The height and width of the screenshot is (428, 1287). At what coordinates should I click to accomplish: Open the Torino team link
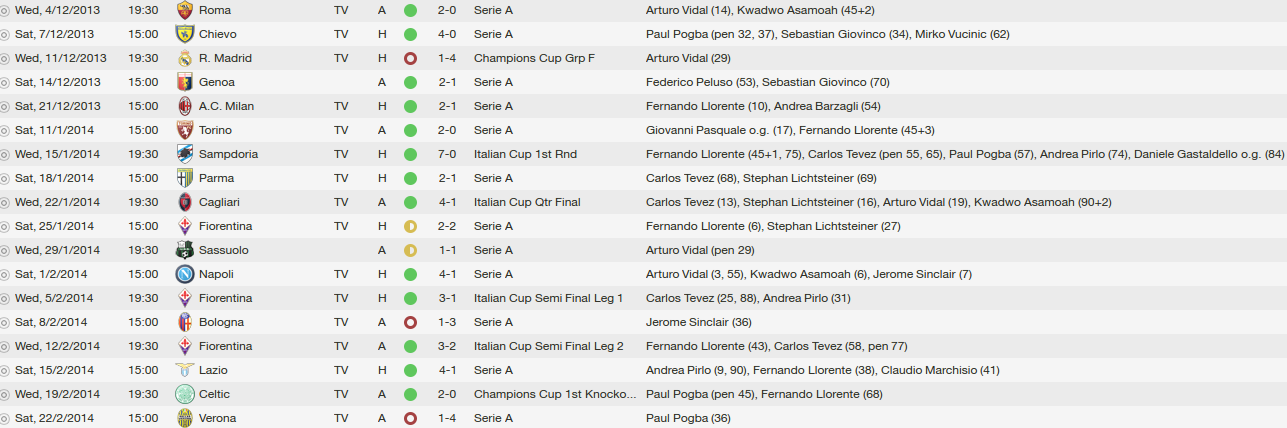pos(215,130)
